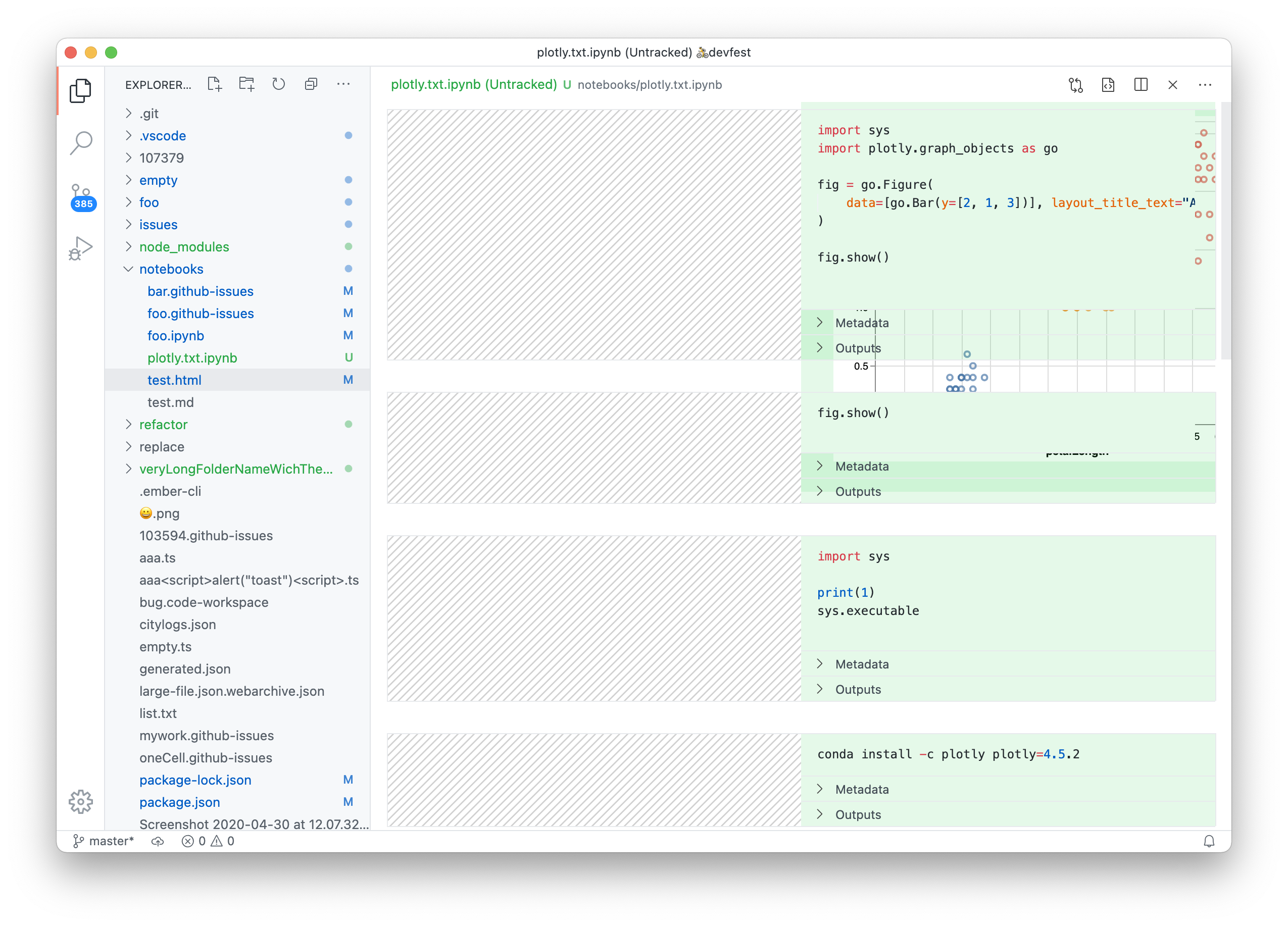1288x927 pixels.
Task: Open the Run and Debug view
Action: [x=80, y=247]
